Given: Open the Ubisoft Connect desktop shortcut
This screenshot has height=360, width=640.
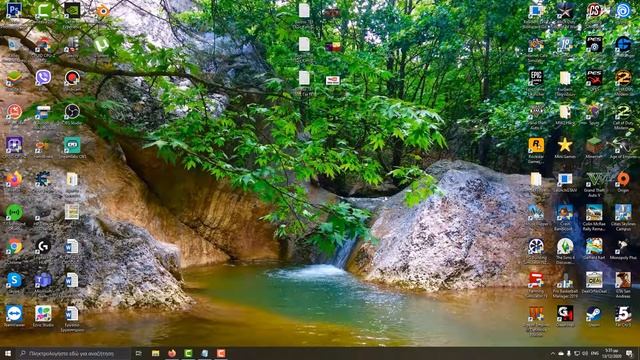Looking at the screenshot, I should pyautogui.click(x=623, y=10).
